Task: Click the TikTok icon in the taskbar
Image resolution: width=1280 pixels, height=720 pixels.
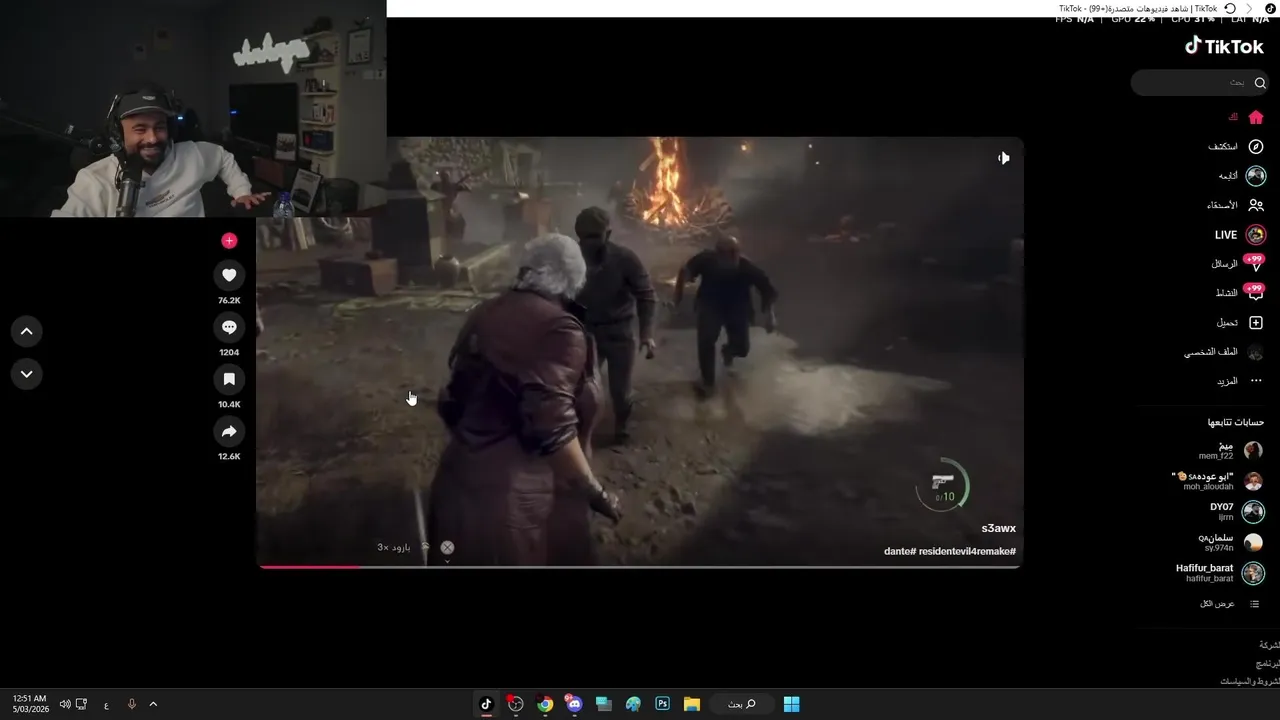Action: 486,704
